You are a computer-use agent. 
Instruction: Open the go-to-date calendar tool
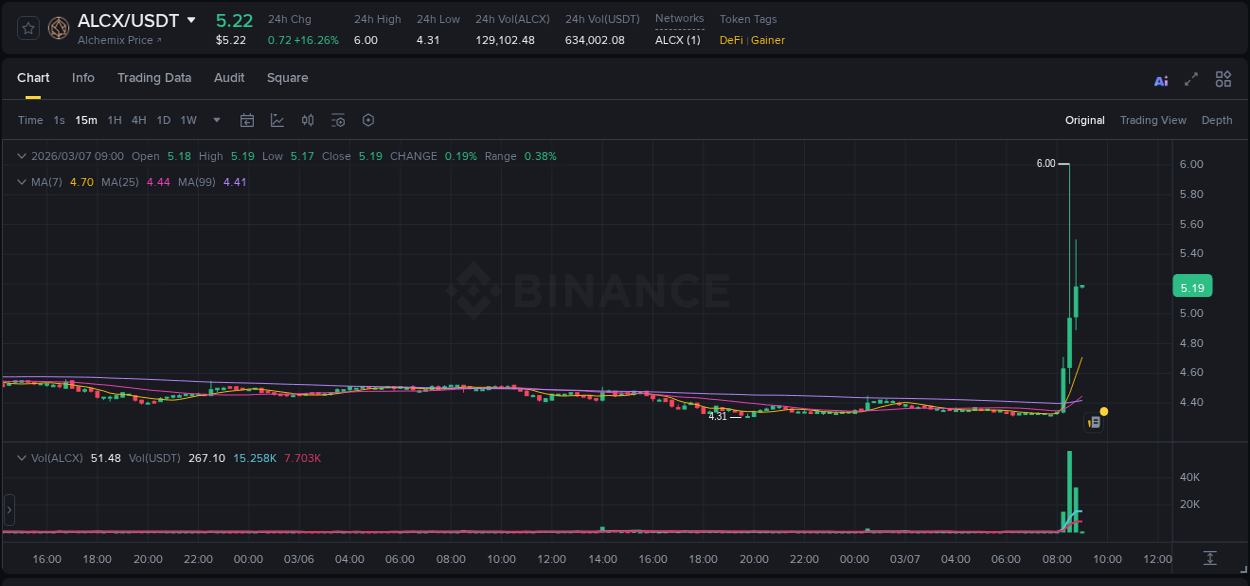[247, 119]
